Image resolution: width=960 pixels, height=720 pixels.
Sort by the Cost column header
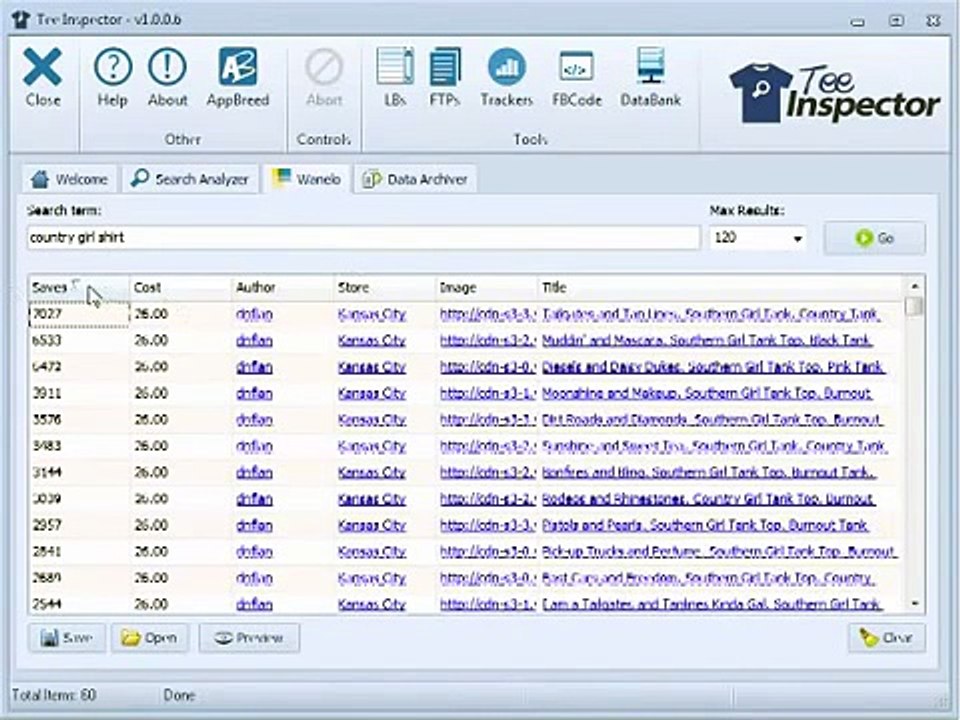coord(181,287)
